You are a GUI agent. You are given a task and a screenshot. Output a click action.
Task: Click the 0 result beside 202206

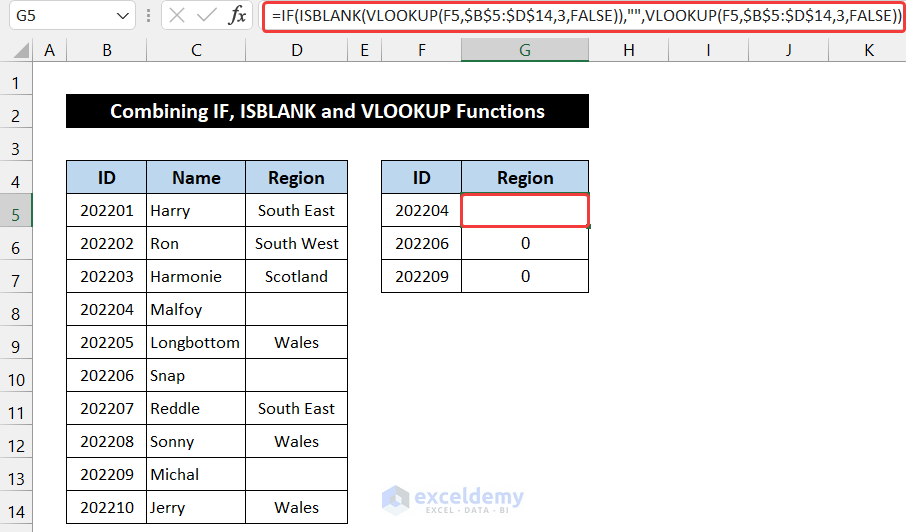click(525, 243)
